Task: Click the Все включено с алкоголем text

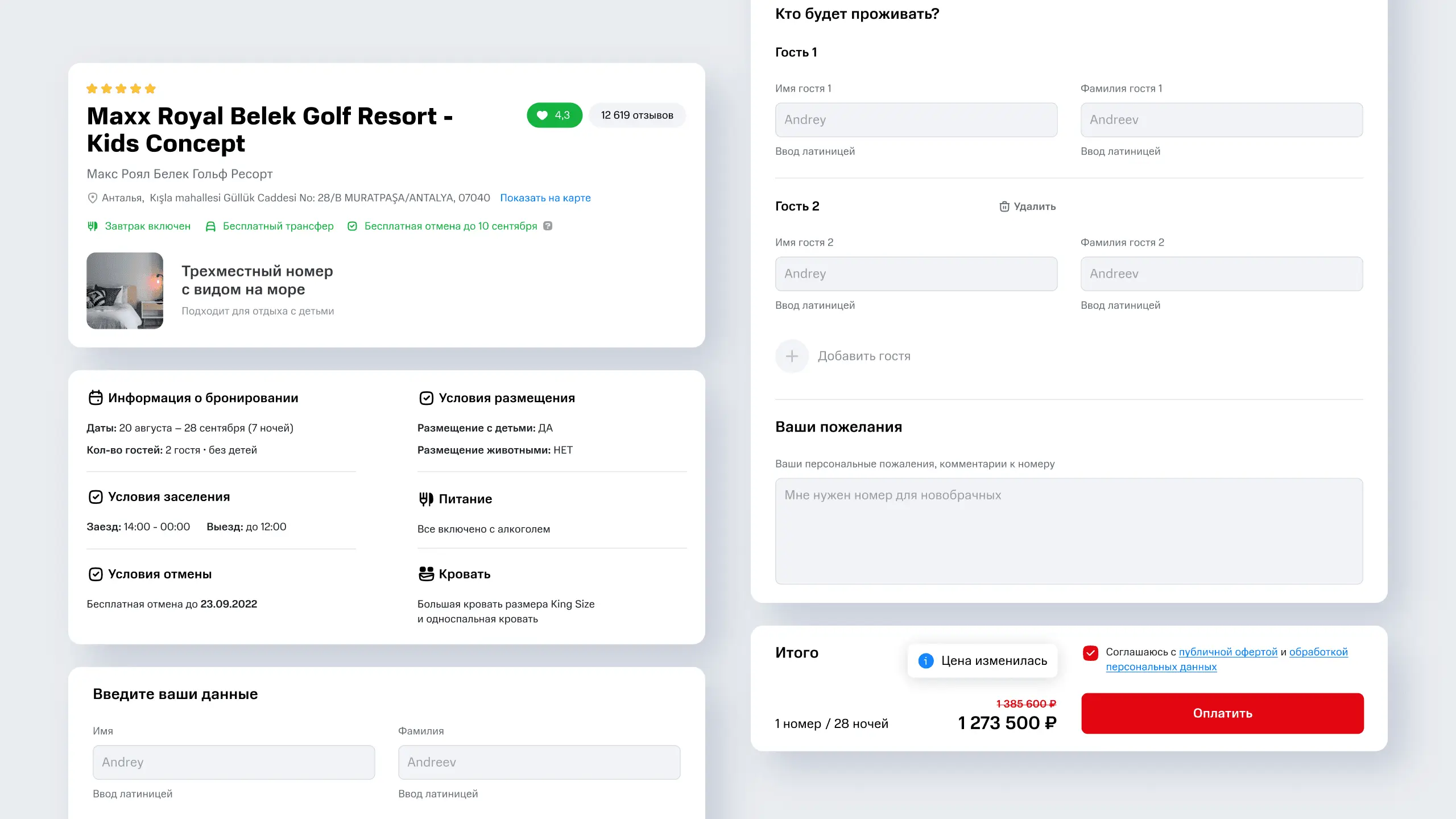Action: click(x=484, y=530)
